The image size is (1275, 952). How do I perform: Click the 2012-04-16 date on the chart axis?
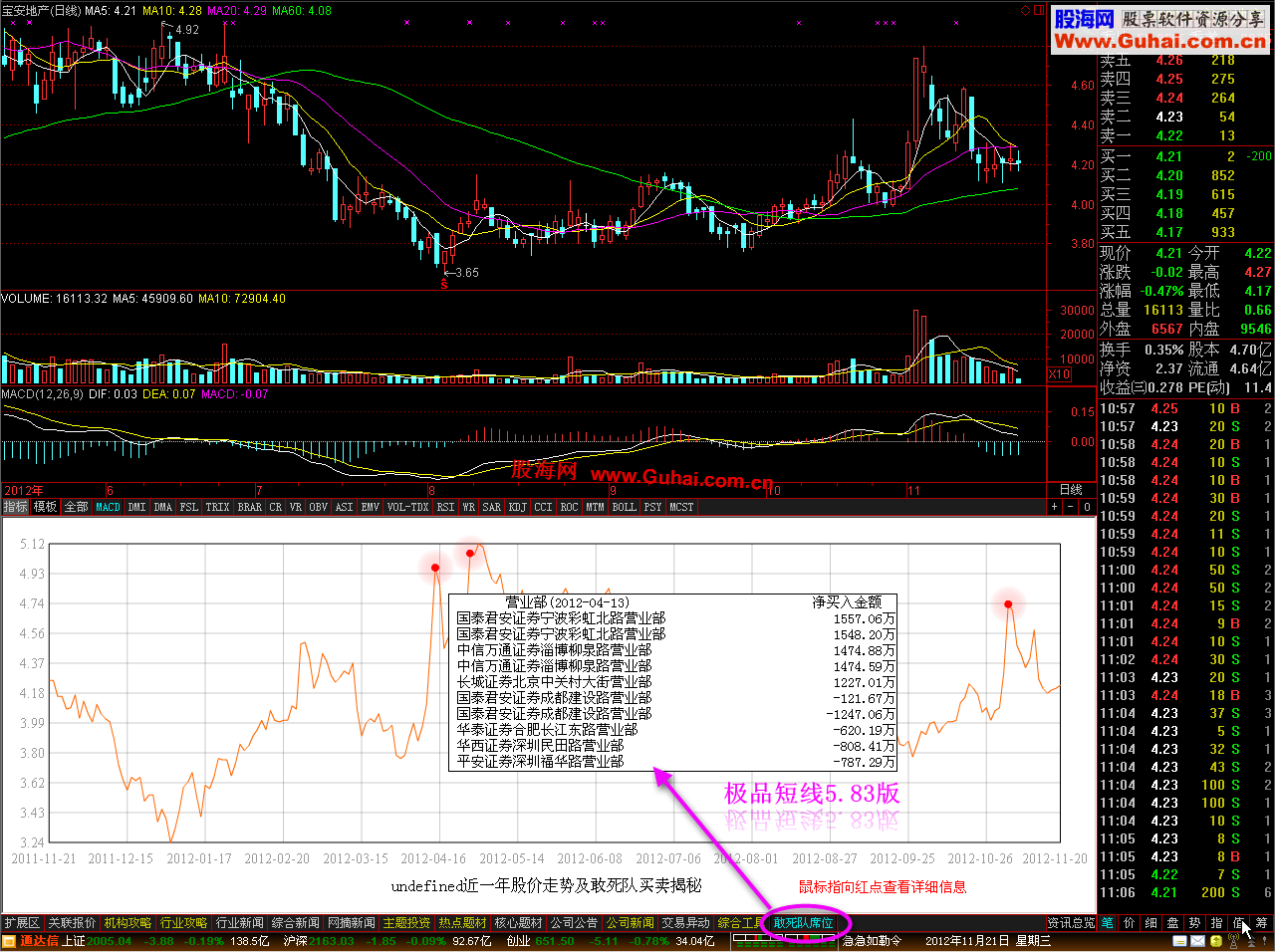[x=433, y=858]
